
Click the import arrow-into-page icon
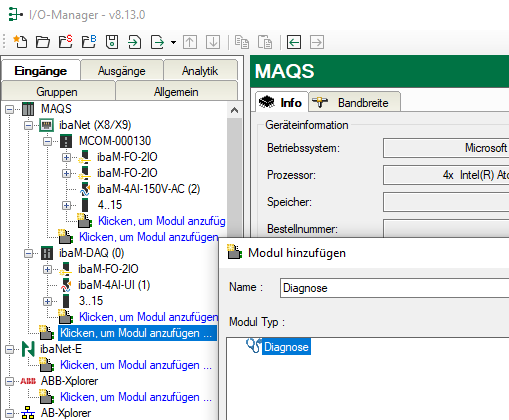(x=134, y=42)
